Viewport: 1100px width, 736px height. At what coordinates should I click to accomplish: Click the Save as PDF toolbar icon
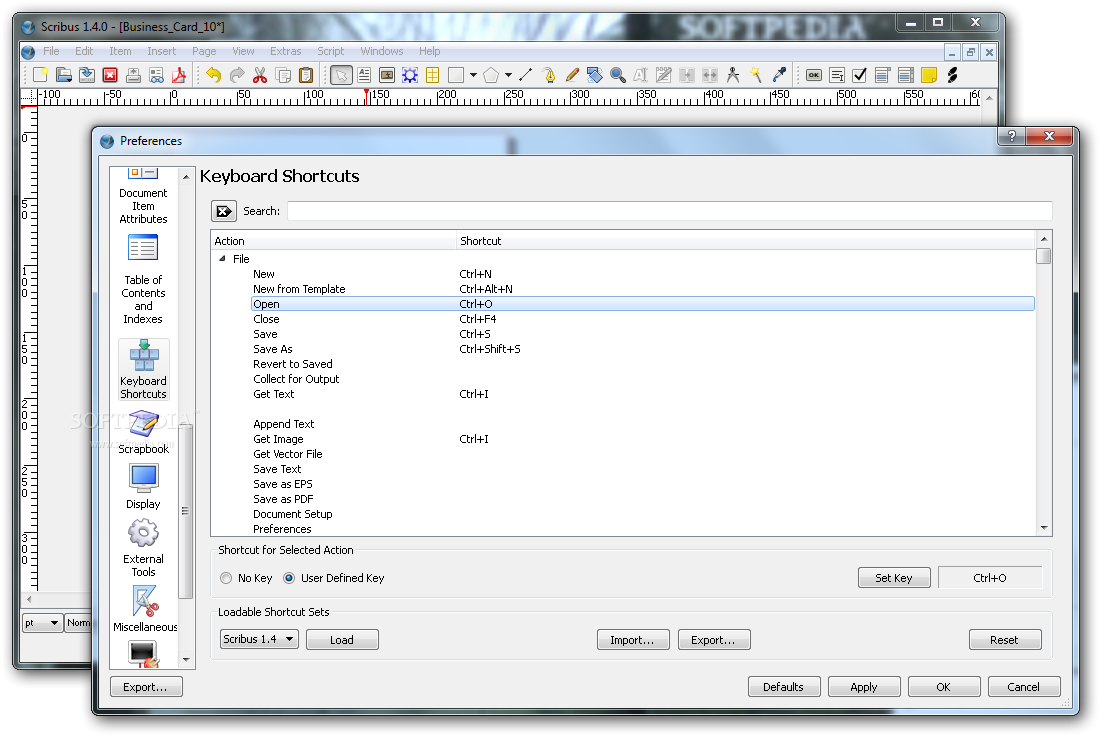(179, 75)
